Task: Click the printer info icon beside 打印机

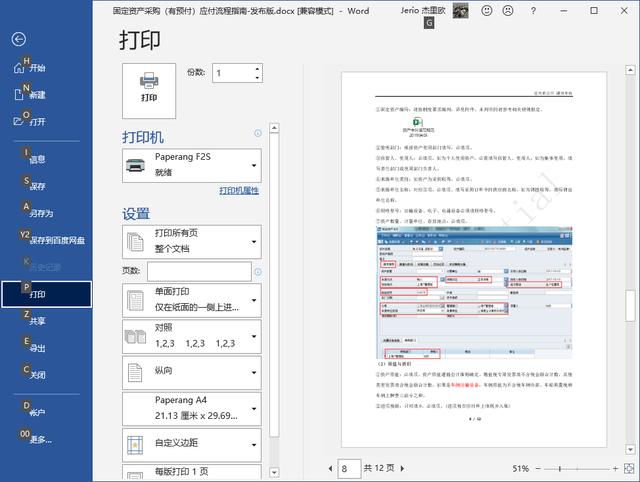Action: click(x=258, y=133)
